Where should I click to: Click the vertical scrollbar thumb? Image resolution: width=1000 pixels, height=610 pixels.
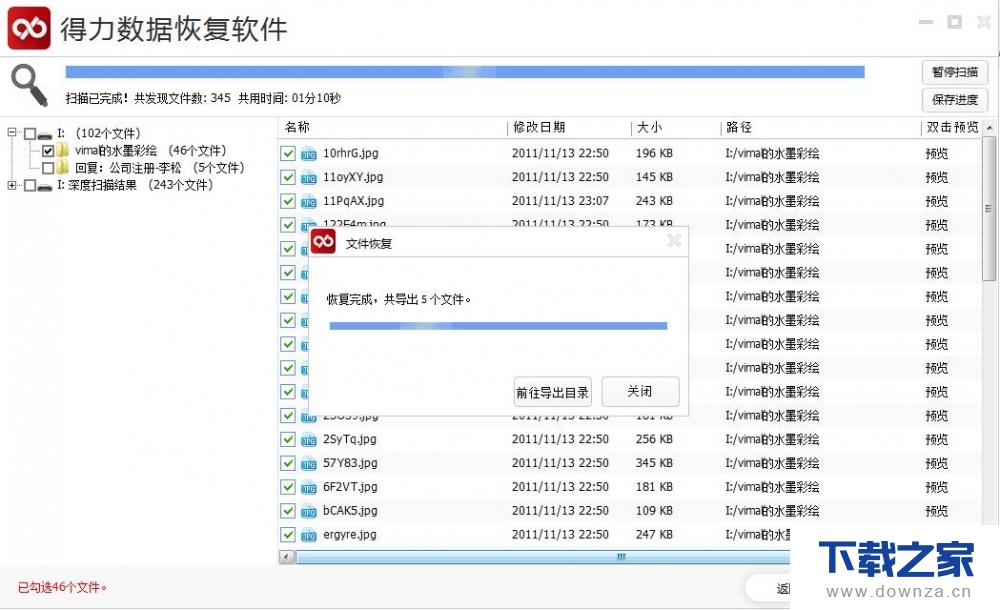tap(989, 208)
